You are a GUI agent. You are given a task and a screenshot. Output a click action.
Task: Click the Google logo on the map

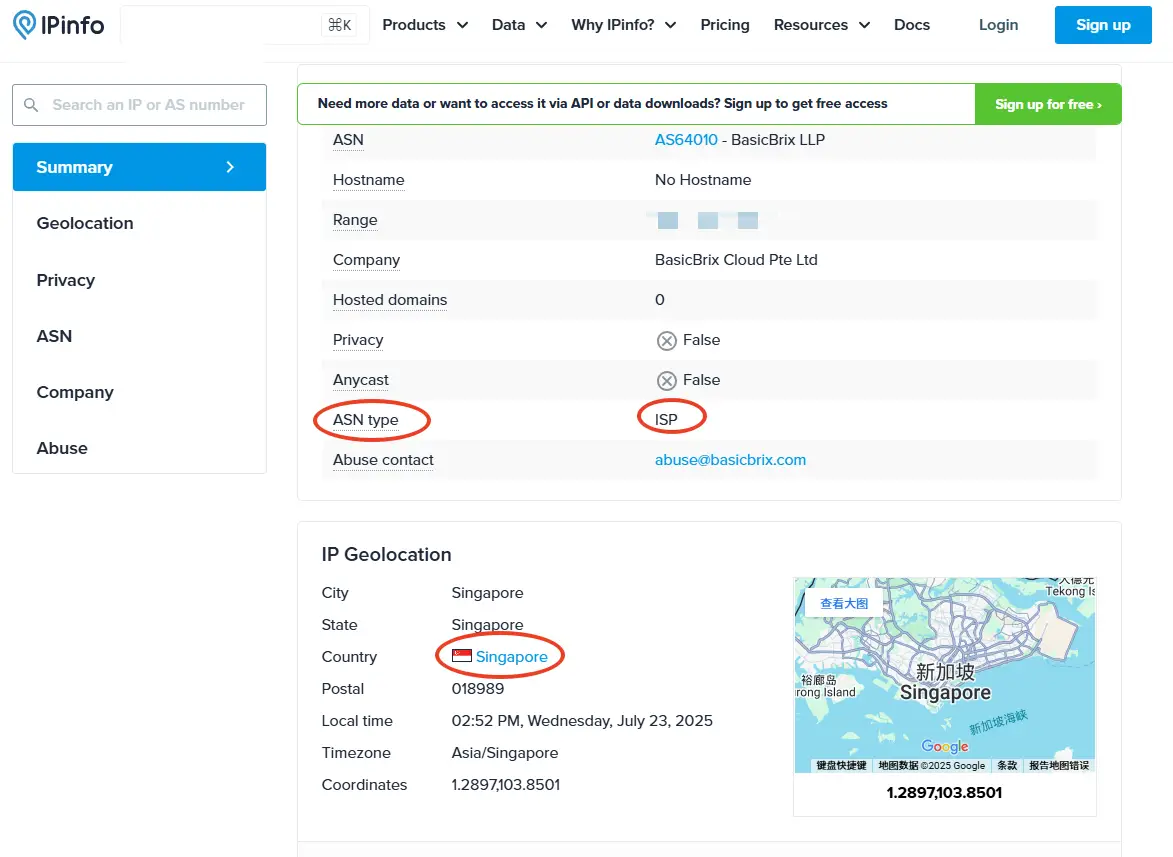click(945, 746)
